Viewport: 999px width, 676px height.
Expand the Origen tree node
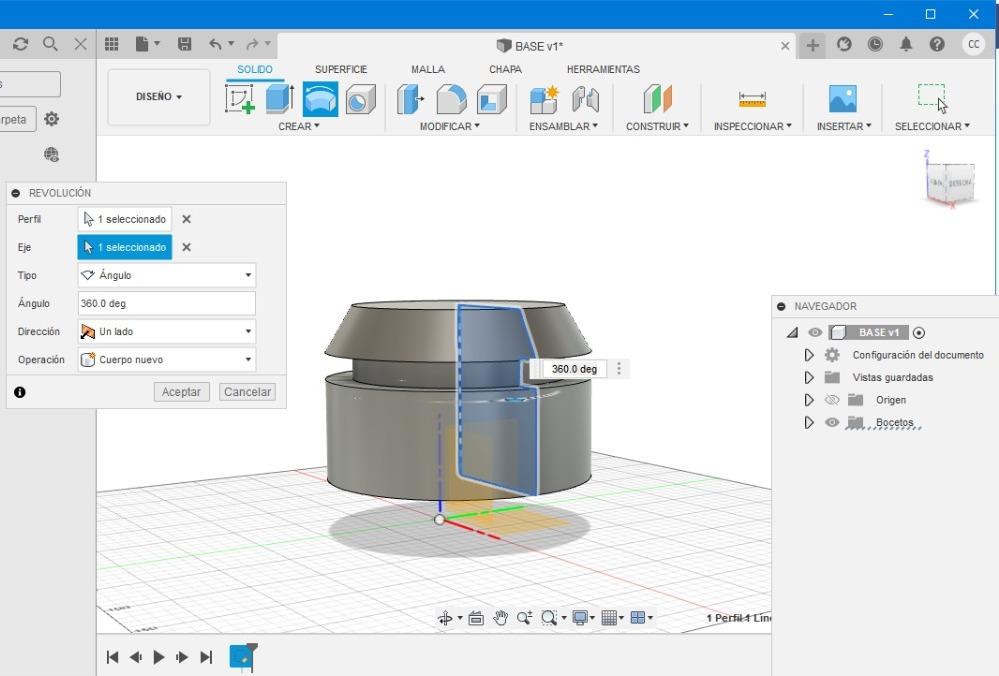809,400
